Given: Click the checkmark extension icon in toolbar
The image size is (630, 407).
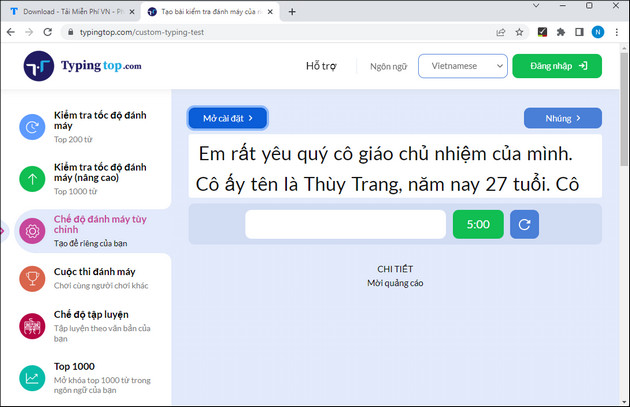Looking at the screenshot, I should click(x=542, y=32).
